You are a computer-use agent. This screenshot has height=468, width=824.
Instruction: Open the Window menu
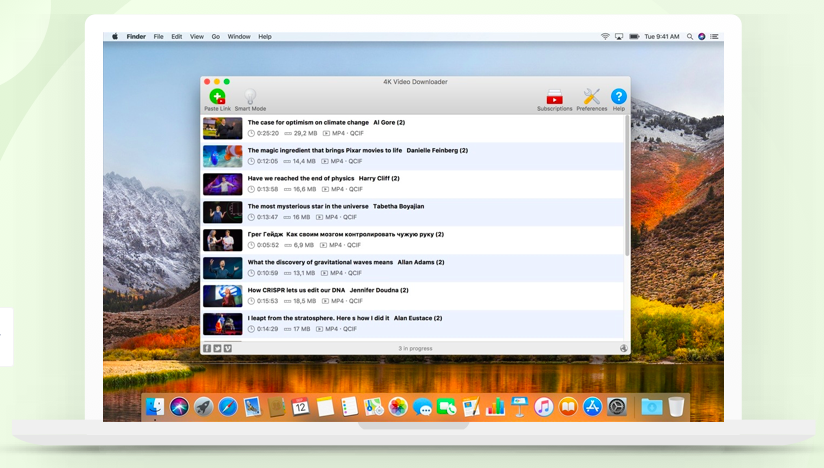point(239,37)
